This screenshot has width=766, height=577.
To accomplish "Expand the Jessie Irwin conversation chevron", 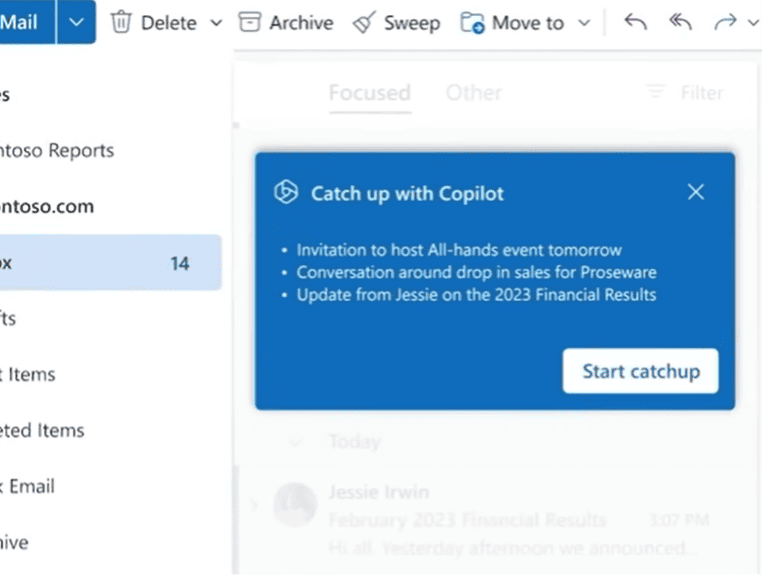I will coord(254,504).
